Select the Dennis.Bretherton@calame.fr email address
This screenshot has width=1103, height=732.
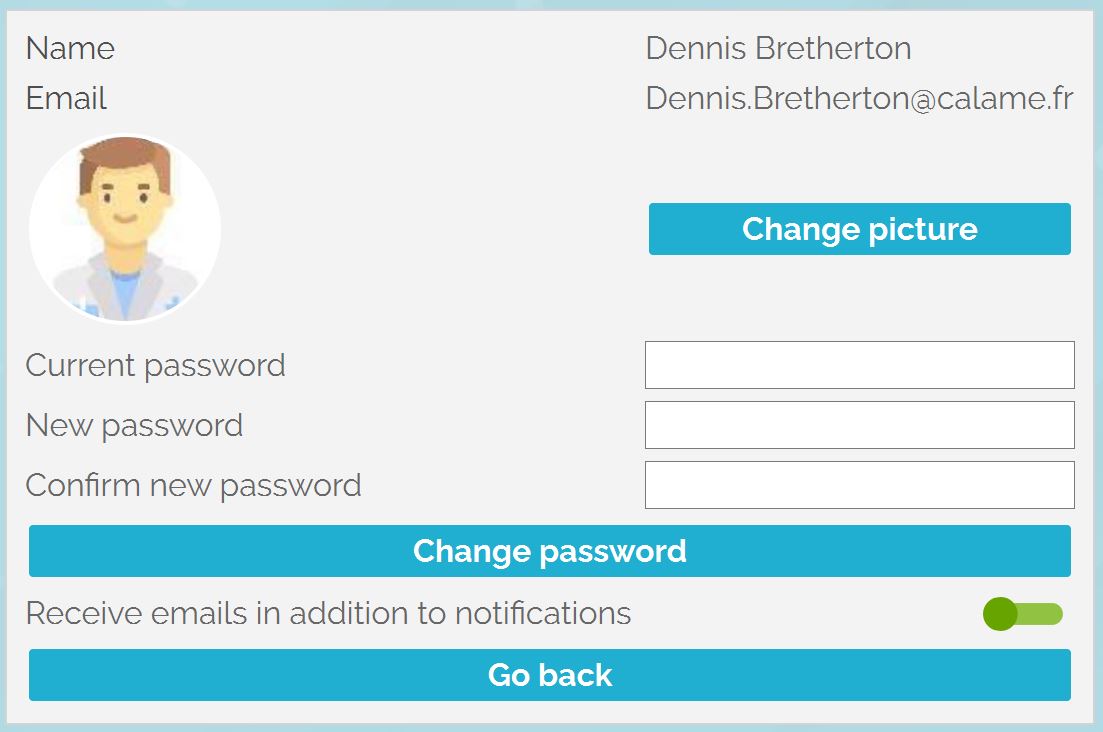[x=860, y=98]
